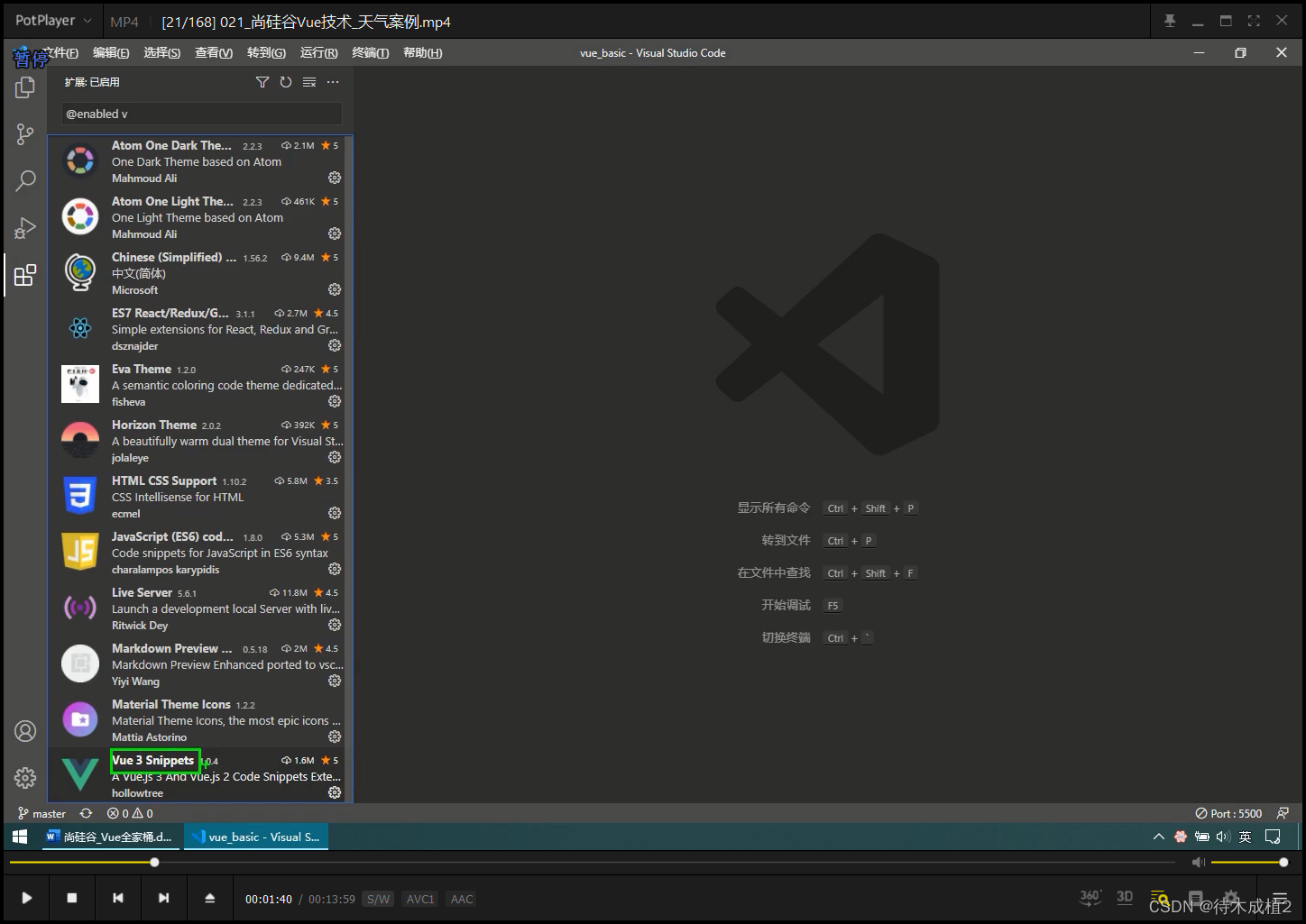Open the 文件(F) menu
The height and width of the screenshot is (924, 1306).
[x=60, y=53]
